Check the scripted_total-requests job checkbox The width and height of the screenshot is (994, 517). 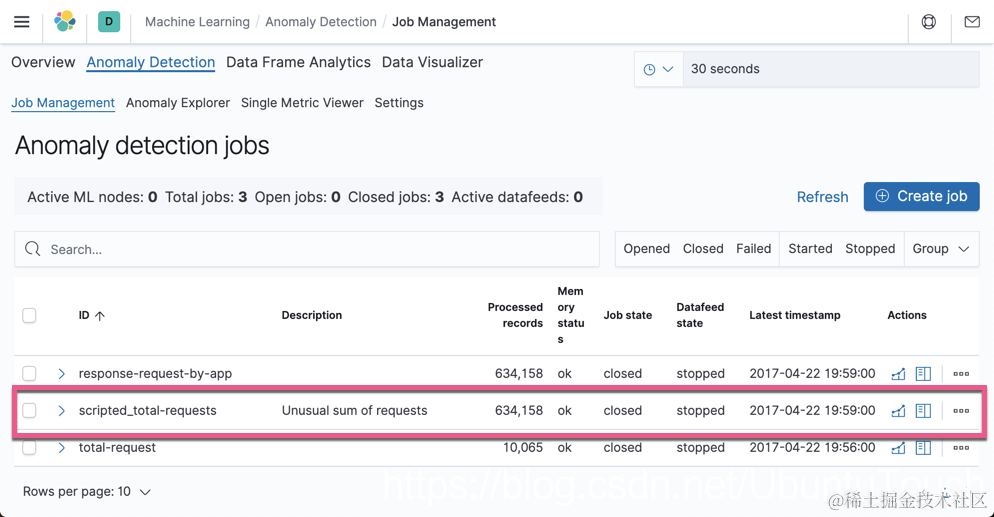click(30, 411)
